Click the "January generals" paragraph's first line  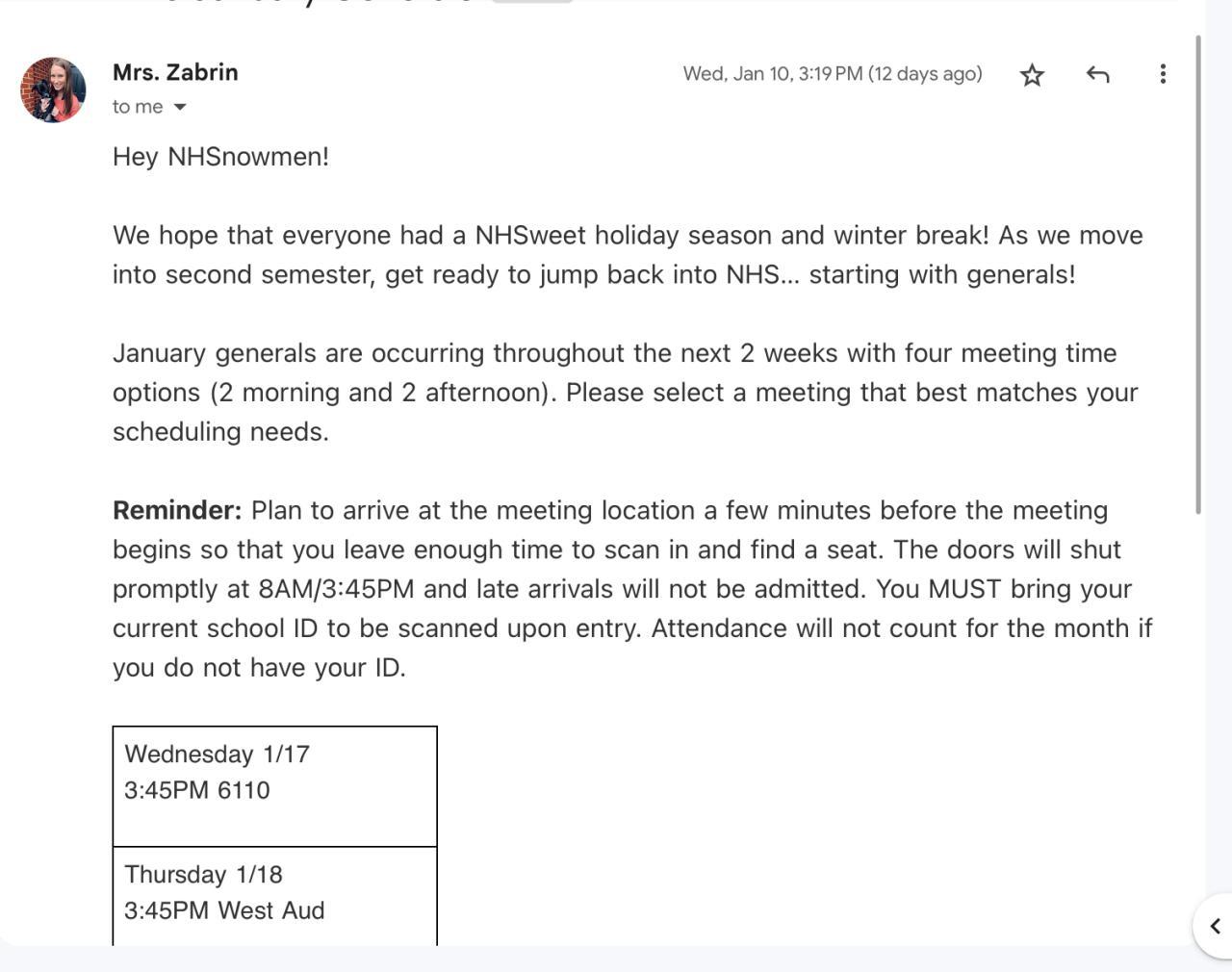pyautogui.click(x=614, y=353)
